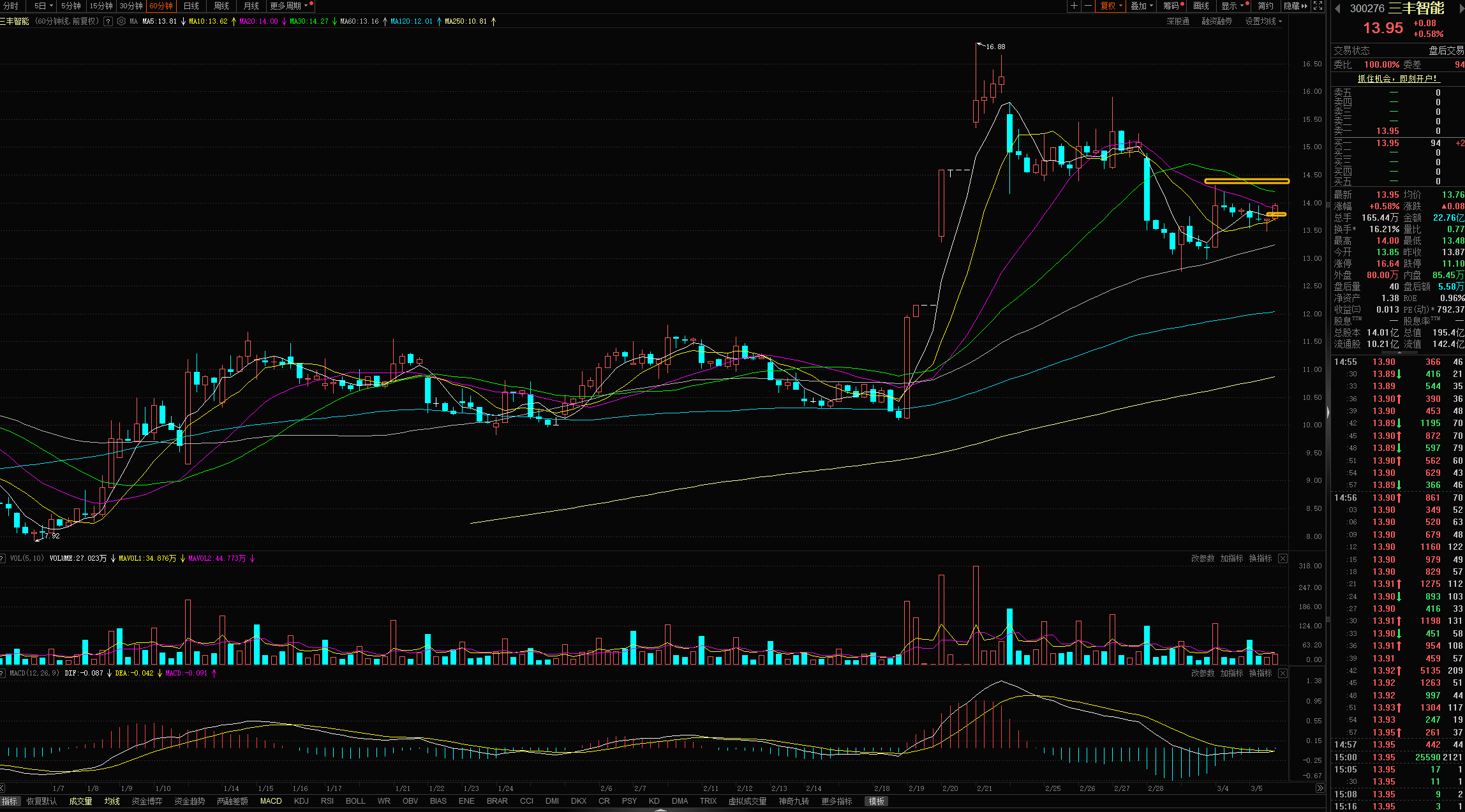Screen dimensions: 1465x812
Task: Switch to the 日线 period tab
Action: pos(191,6)
